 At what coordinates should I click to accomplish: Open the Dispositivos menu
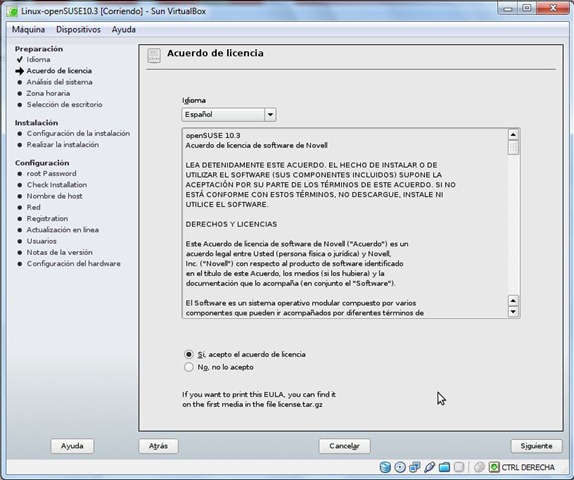pyautogui.click(x=78, y=30)
